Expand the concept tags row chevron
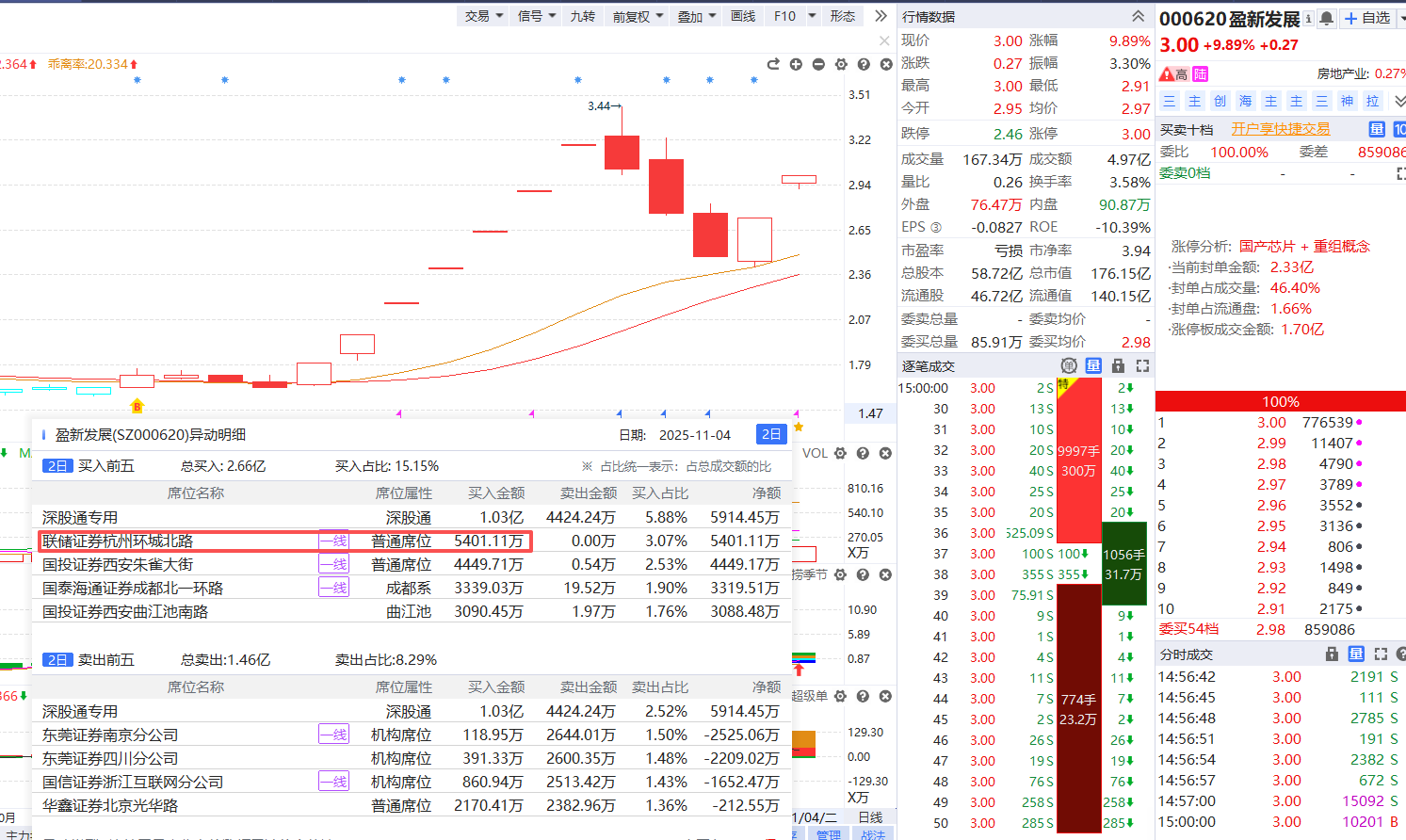 (1399, 101)
